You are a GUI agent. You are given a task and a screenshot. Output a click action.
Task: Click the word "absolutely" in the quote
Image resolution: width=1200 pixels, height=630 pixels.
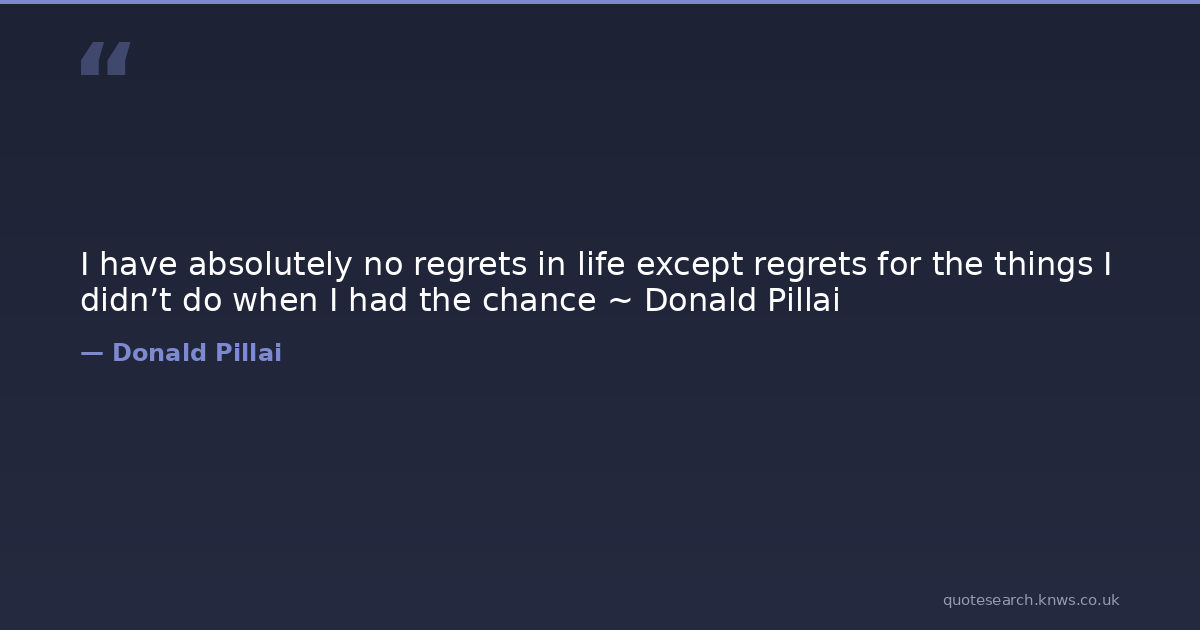(x=270, y=265)
